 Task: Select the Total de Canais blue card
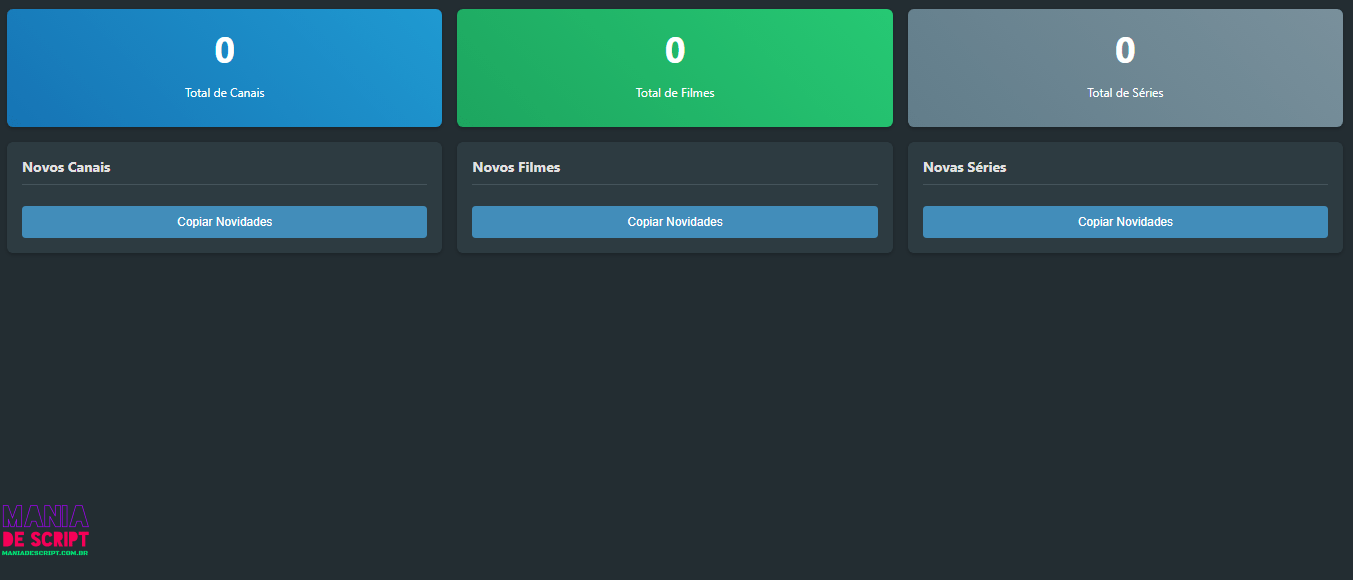tap(224, 68)
